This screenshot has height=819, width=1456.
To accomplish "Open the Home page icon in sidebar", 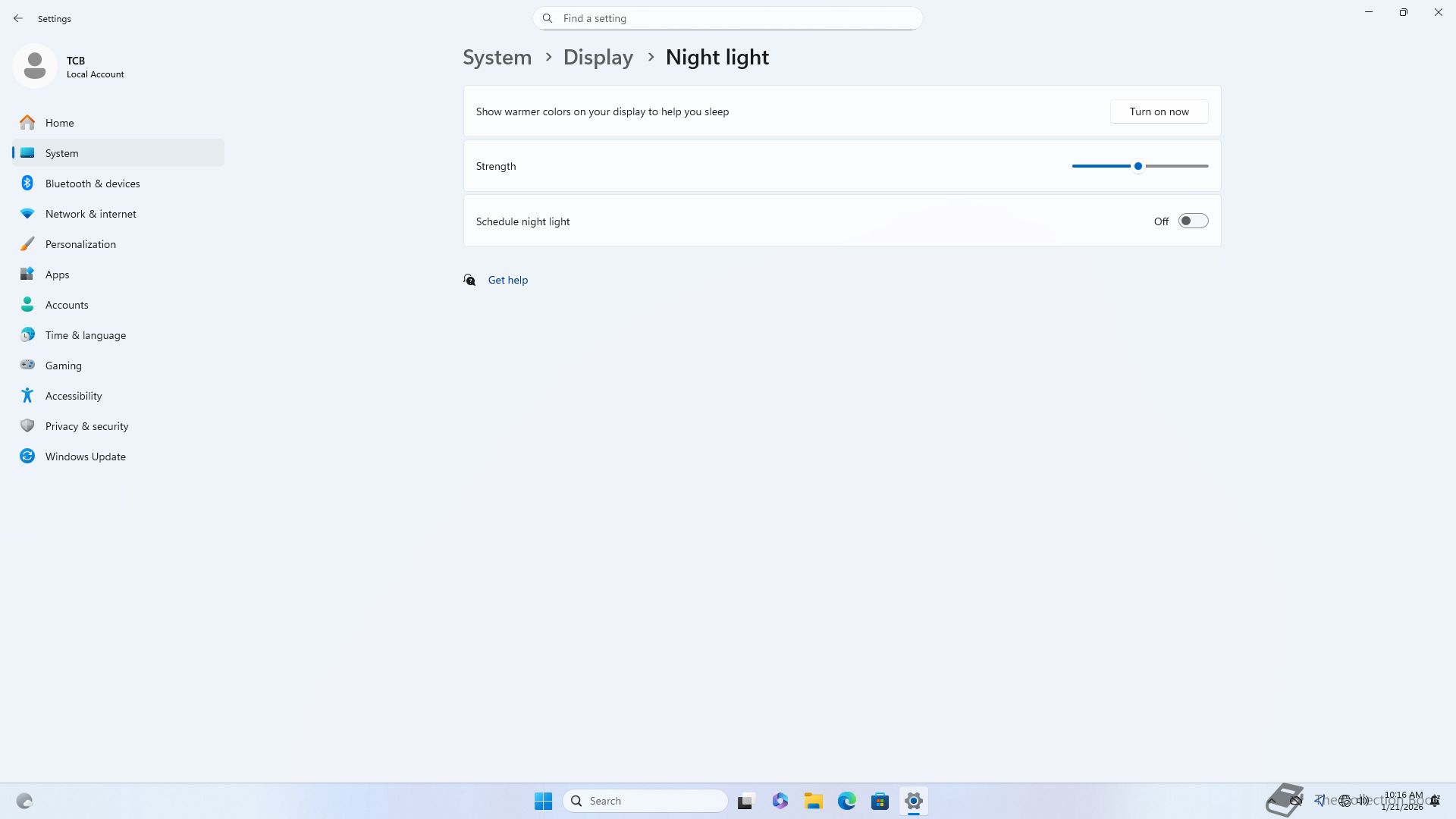I will pos(27,122).
